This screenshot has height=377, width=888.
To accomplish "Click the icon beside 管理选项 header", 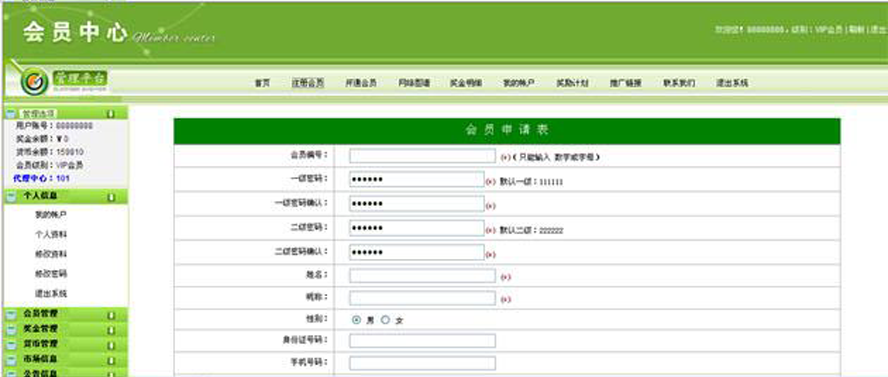I will pyautogui.click(x=11, y=114).
